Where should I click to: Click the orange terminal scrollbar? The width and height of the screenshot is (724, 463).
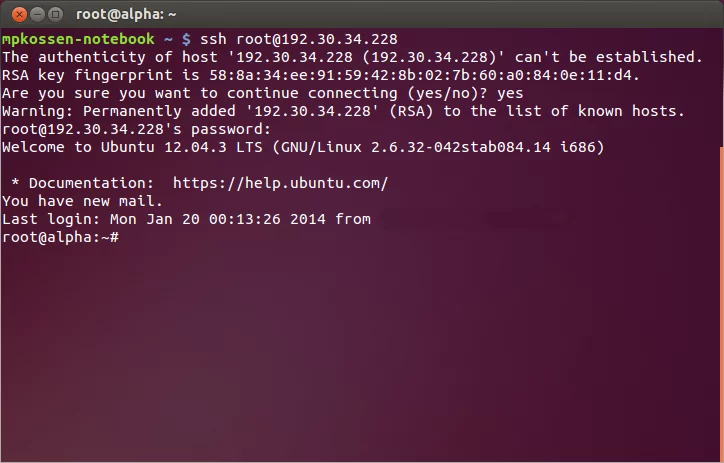click(722, 304)
